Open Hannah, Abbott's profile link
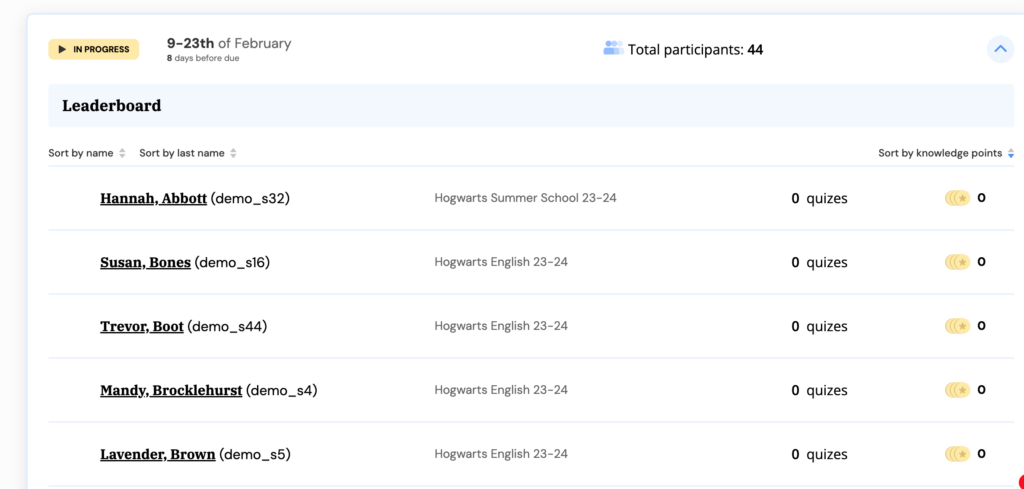1024x489 pixels. [153, 198]
